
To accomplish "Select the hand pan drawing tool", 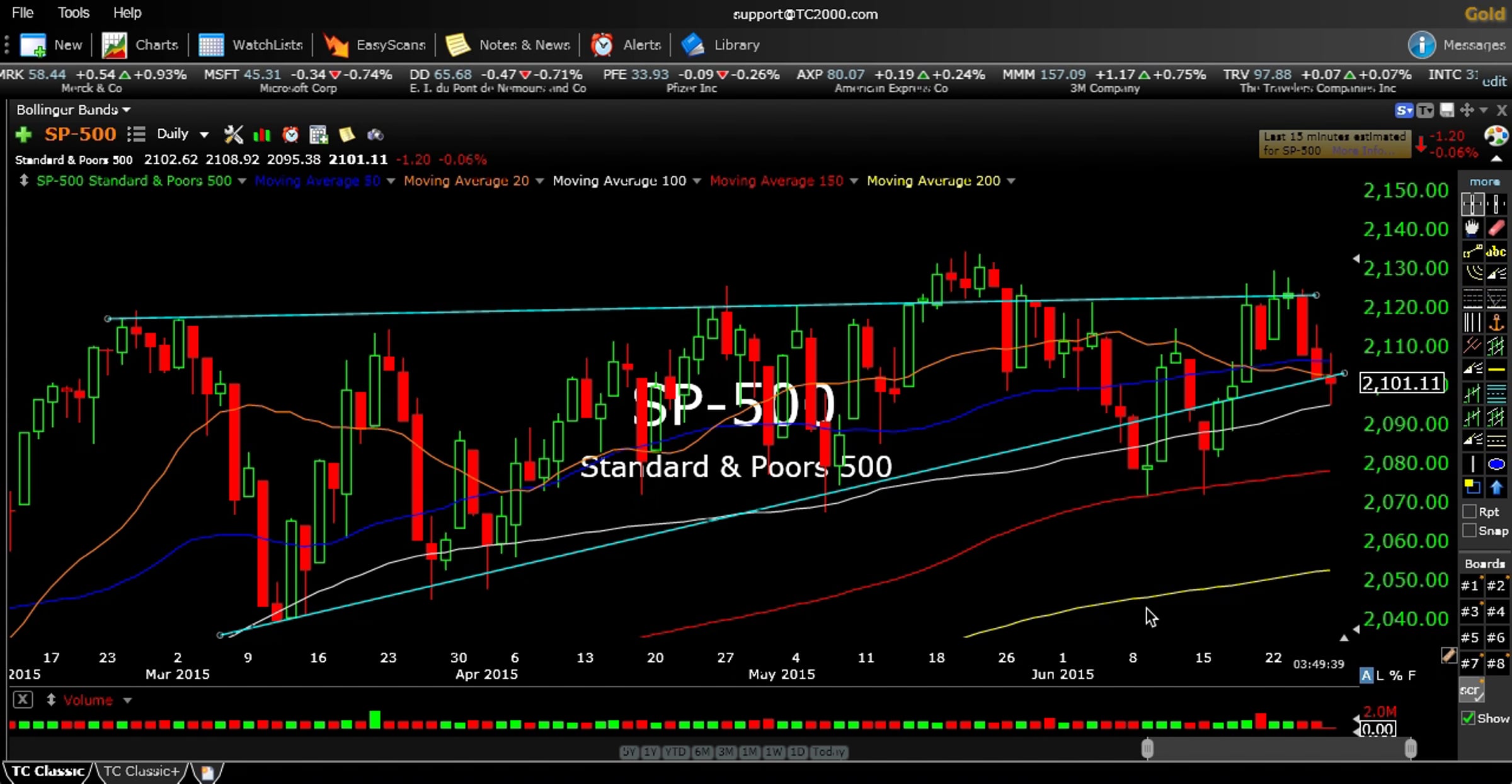I will (1472, 228).
